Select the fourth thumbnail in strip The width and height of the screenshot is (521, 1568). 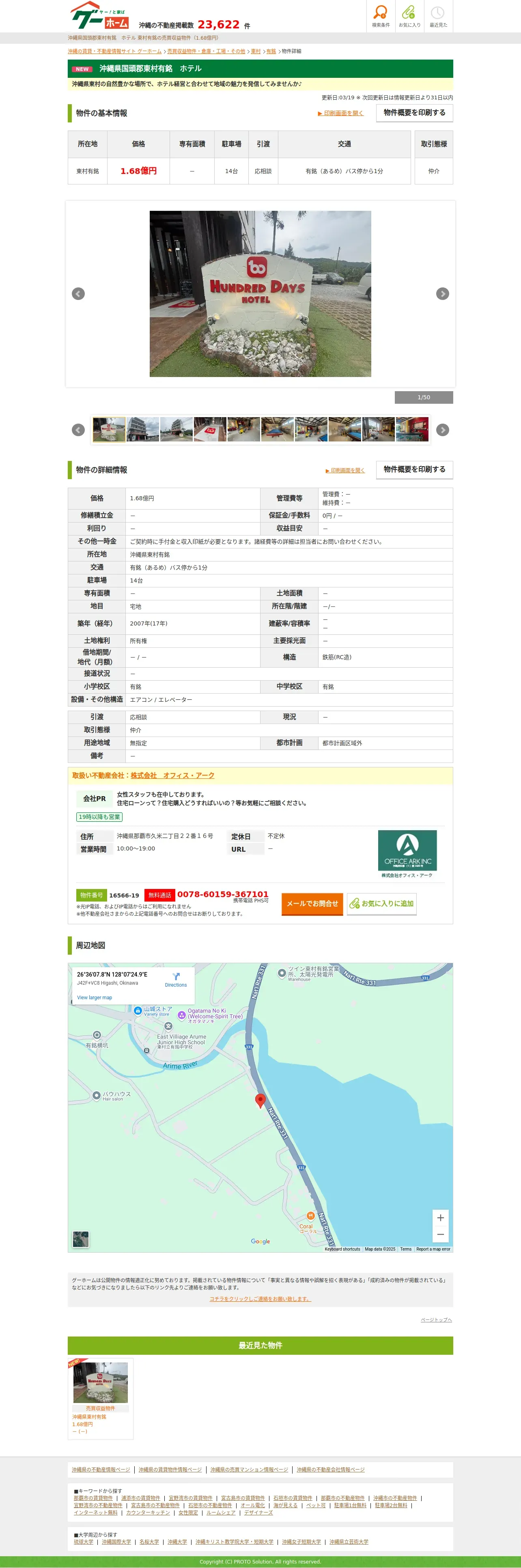pyautogui.click(x=210, y=429)
